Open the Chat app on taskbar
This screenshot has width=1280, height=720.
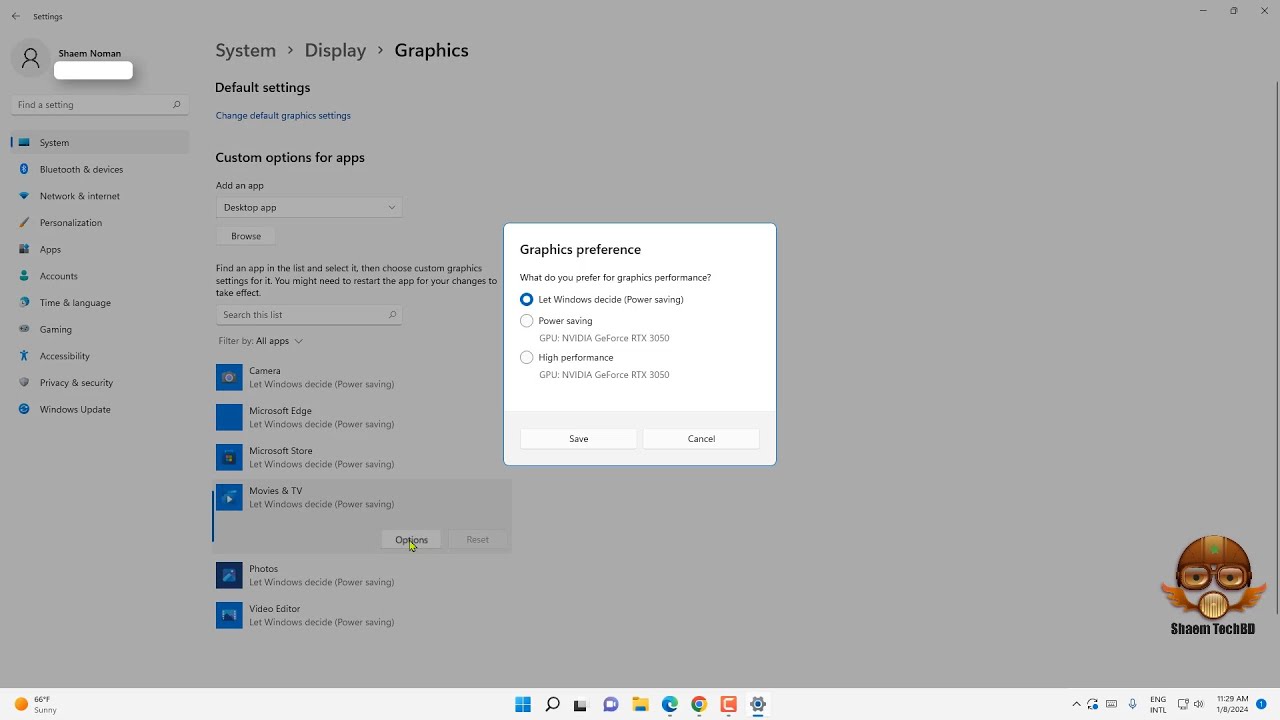[611, 704]
